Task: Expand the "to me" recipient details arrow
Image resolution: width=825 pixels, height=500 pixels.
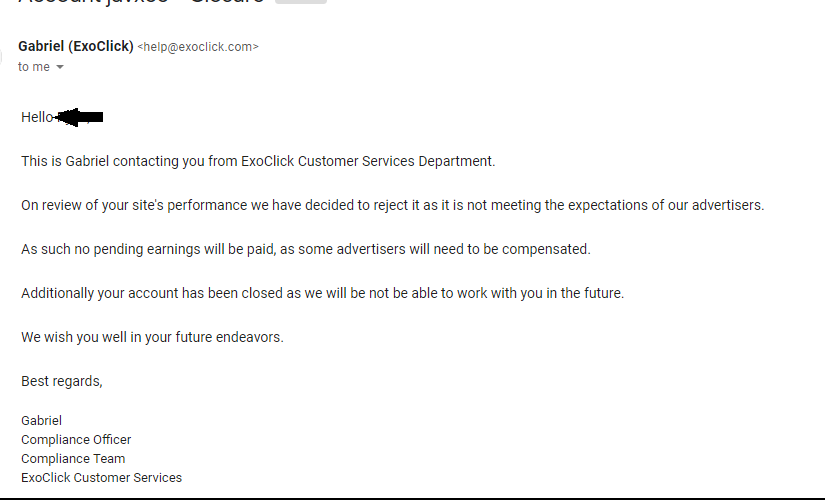Action: coord(59,67)
